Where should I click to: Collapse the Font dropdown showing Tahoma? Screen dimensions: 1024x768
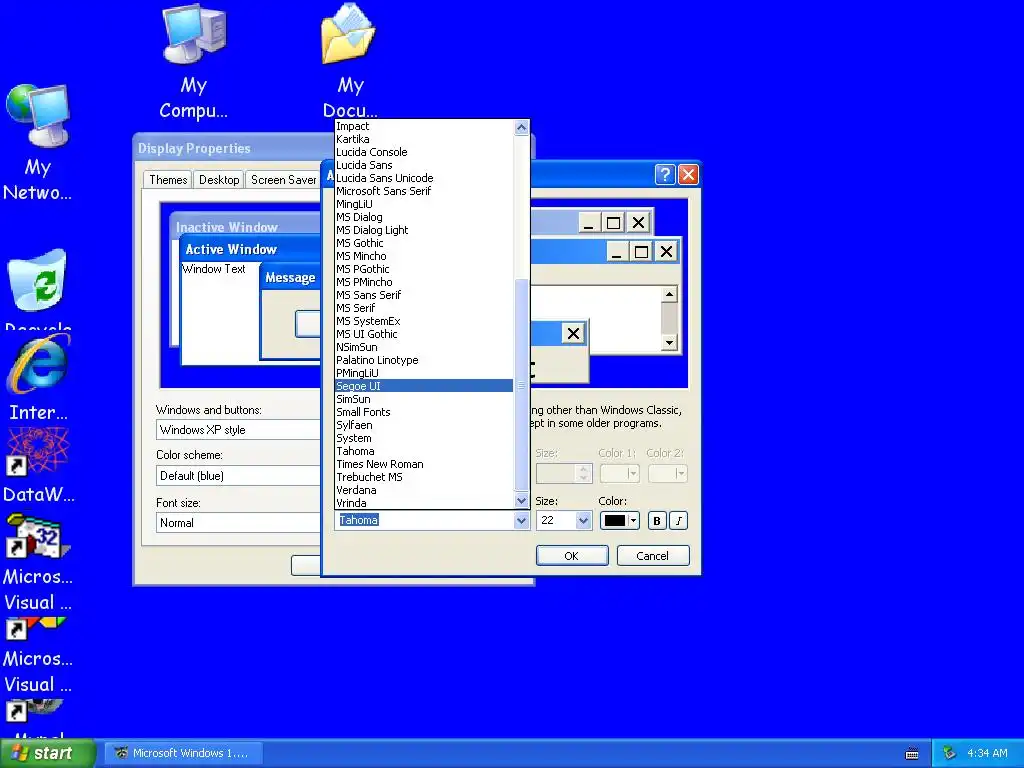[x=521, y=520]
